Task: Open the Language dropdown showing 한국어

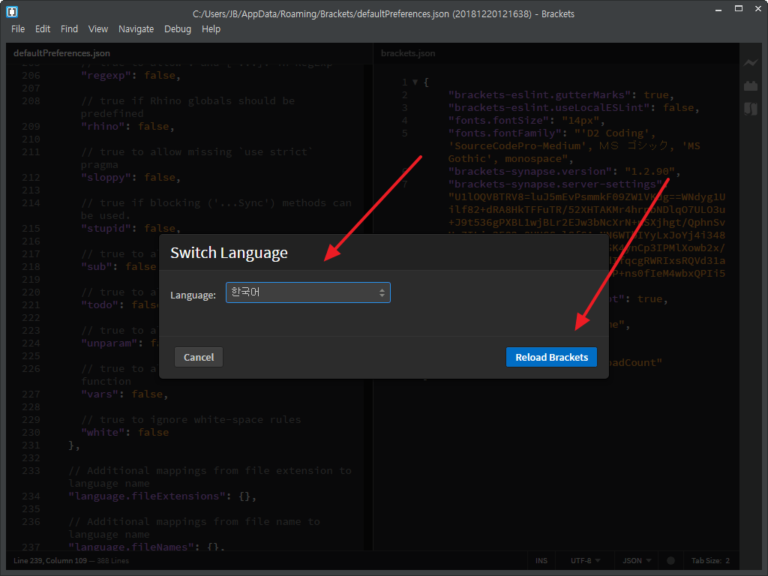Action: pyautogui.click(x=307, y=293)
